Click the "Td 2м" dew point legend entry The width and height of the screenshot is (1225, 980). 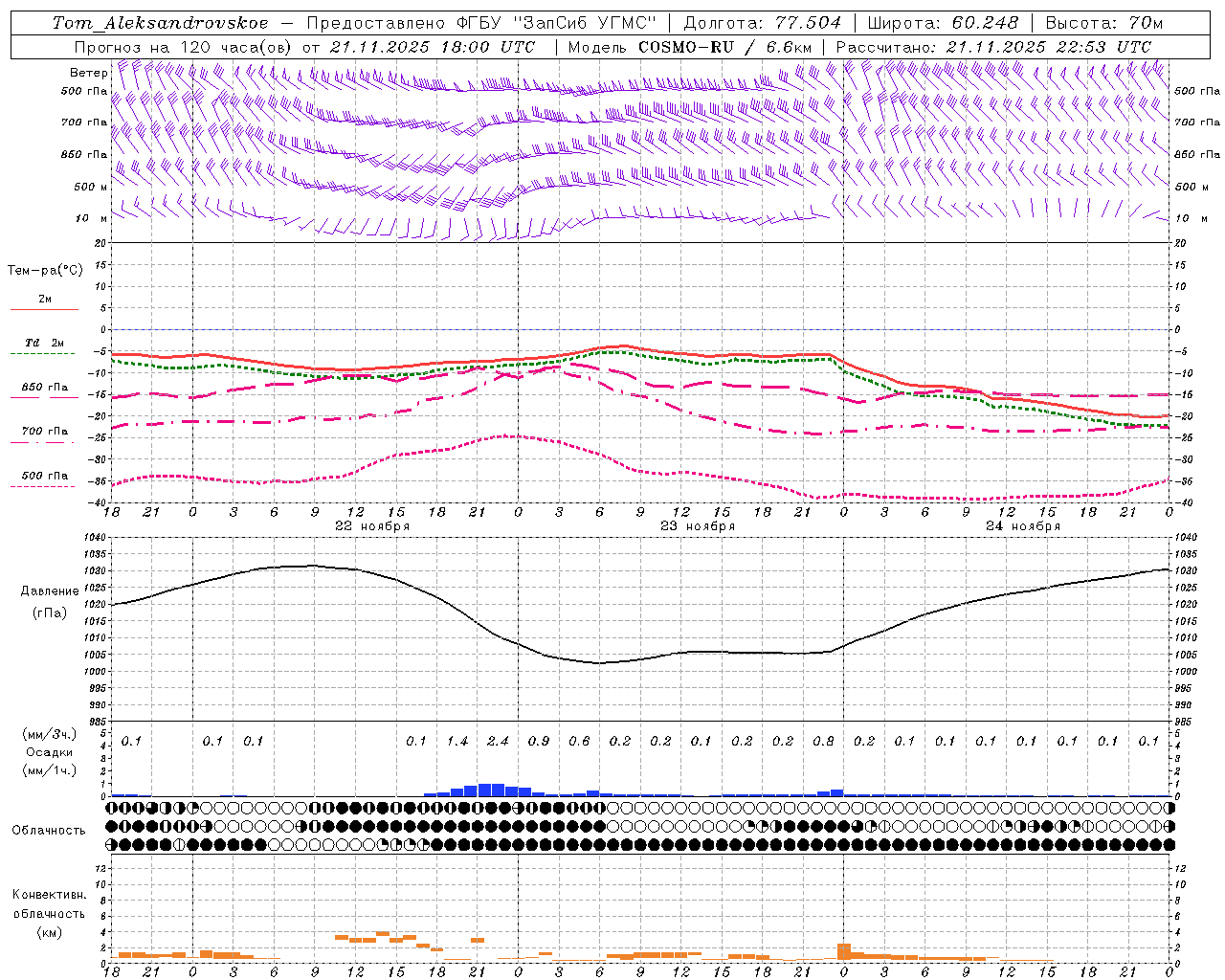(x=45, y=343)
